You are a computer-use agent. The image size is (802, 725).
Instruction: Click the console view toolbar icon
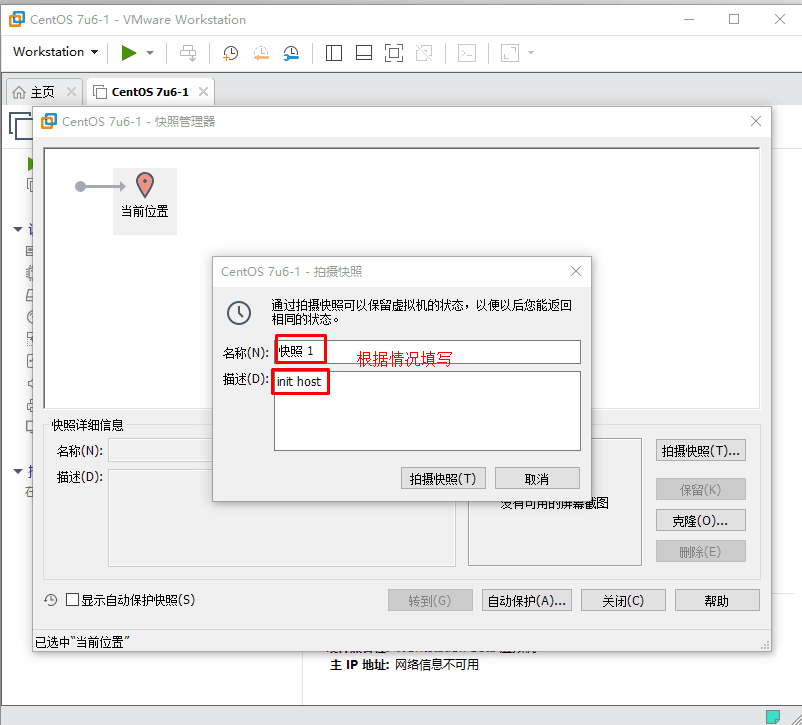[x=467, y=53]
